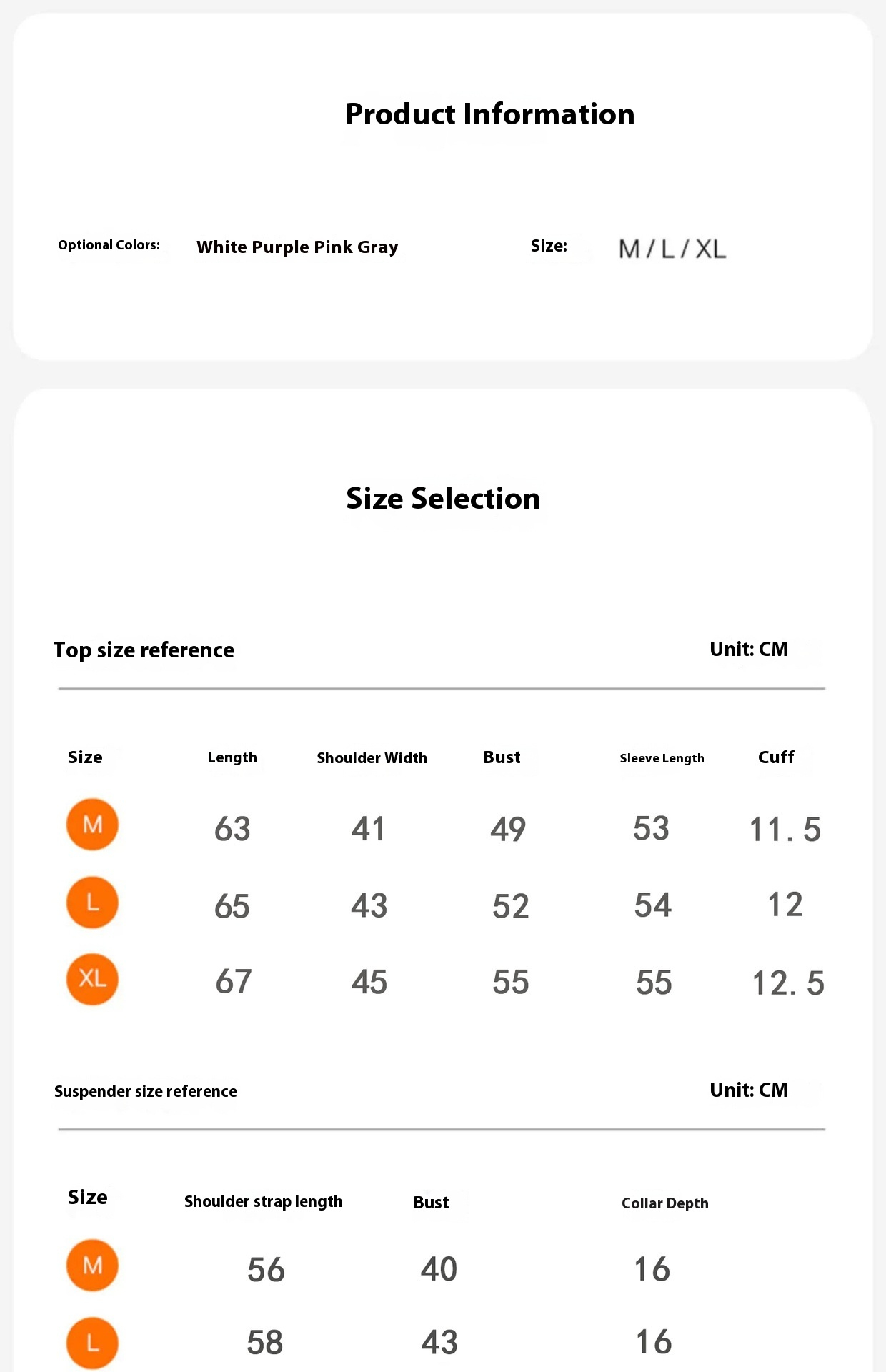Click the Top size reference title
886x1372 pixels.
pos(144,650)
